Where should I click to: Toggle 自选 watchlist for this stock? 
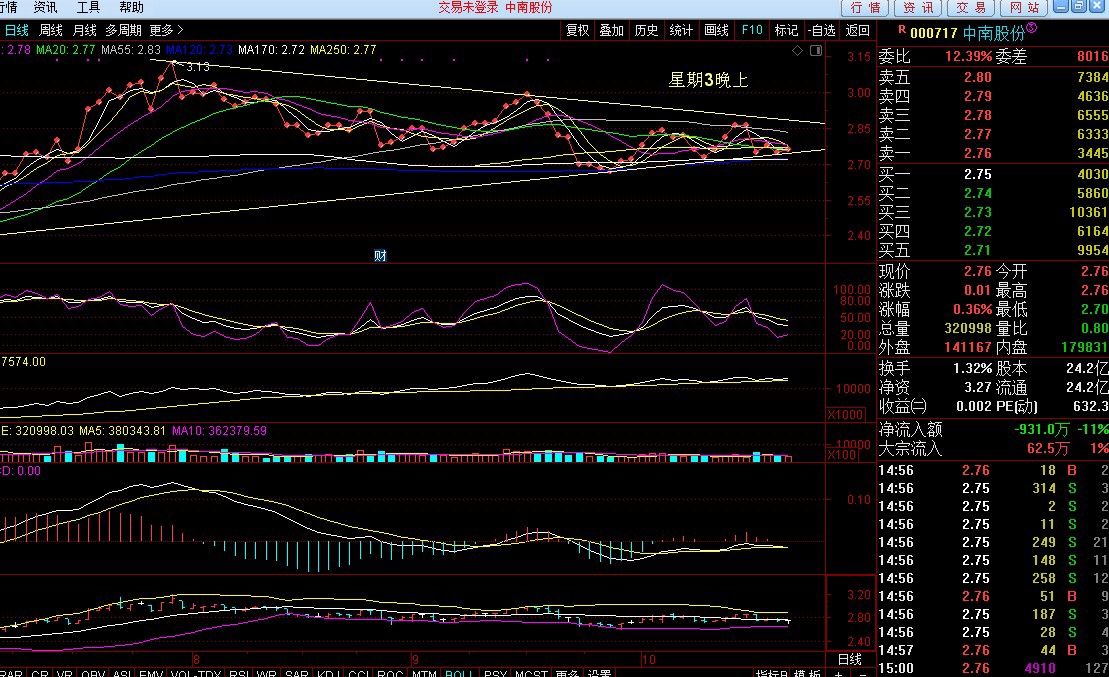click(821, 30)
